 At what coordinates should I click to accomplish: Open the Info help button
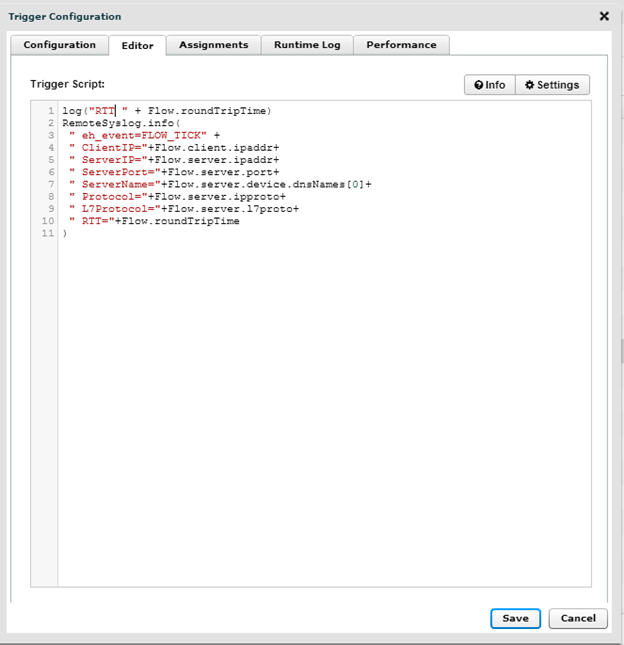(x=490, y=85)
